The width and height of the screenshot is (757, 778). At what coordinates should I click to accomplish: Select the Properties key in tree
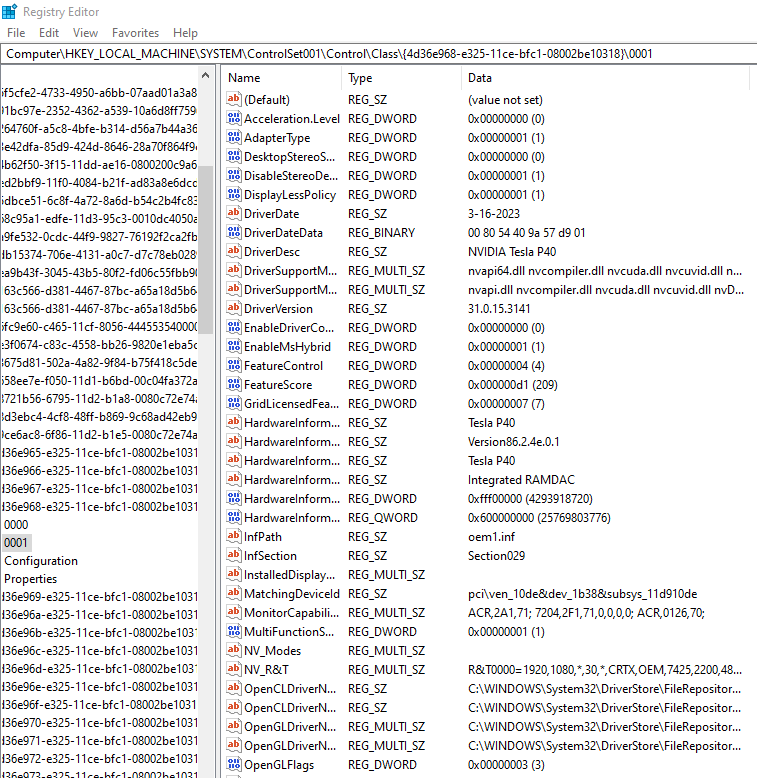point(31,579)
